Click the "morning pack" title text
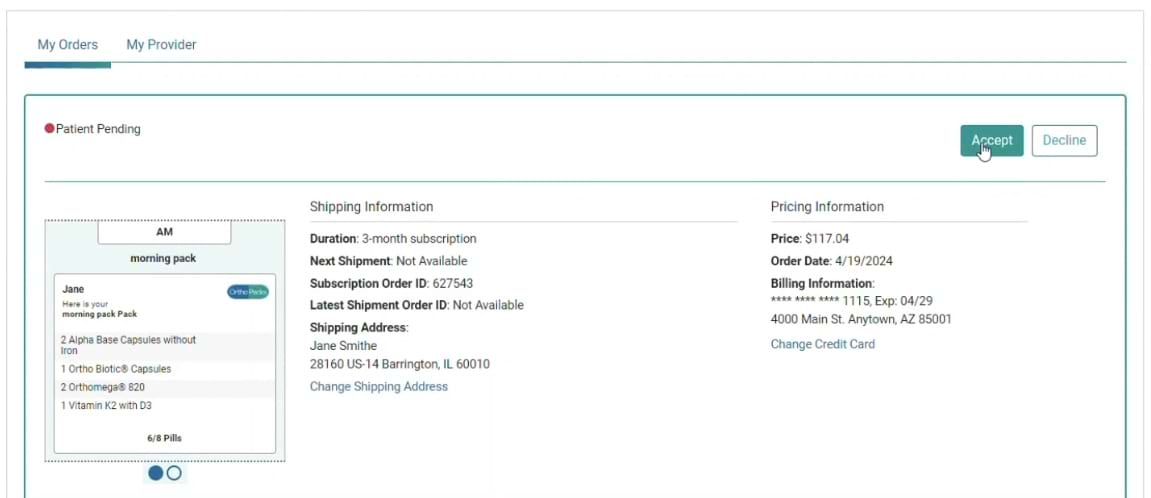Image resolution: width=1151 pixels, height=498 pixels. (163, 259)
